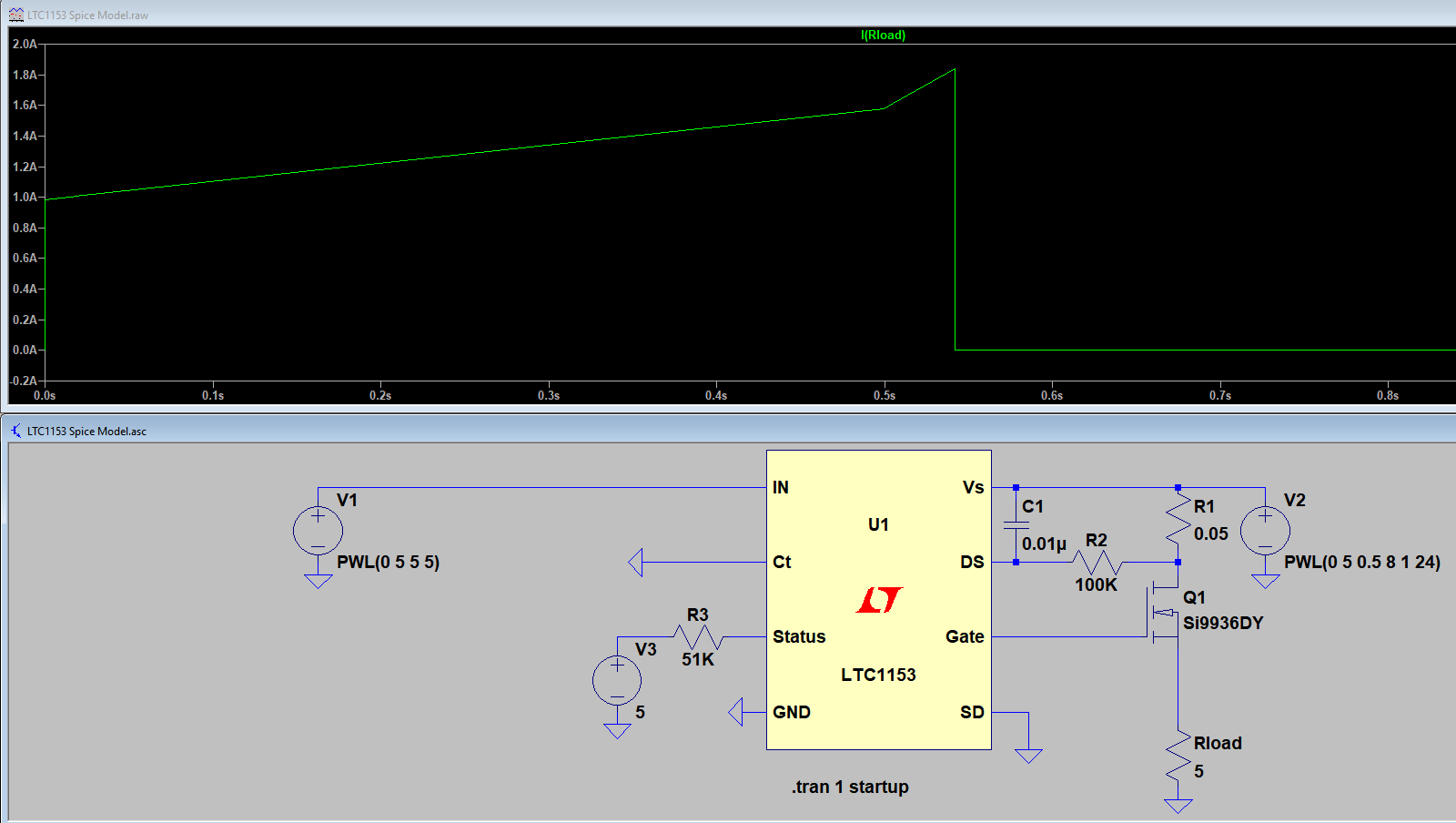
Task: Click the schematic .asc window title icon
Action: [16, 431]
